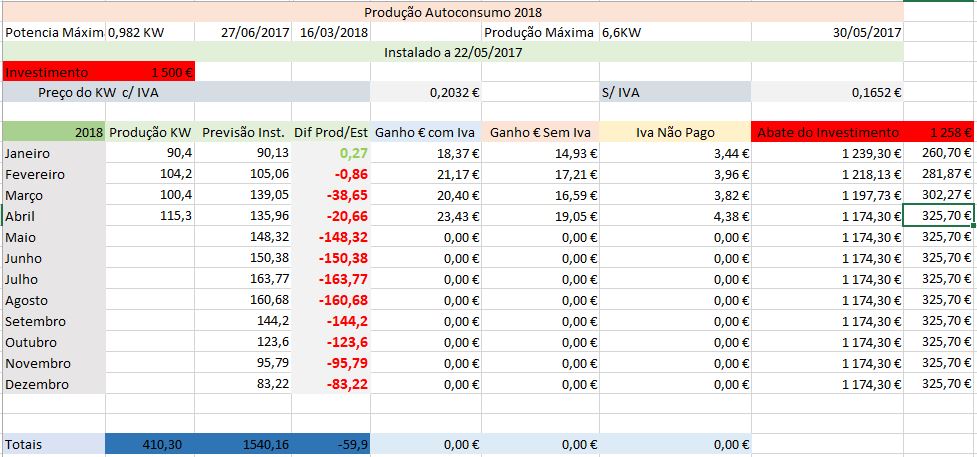
Task: Select February production value '104,2'
Action: tap(150, 174)
